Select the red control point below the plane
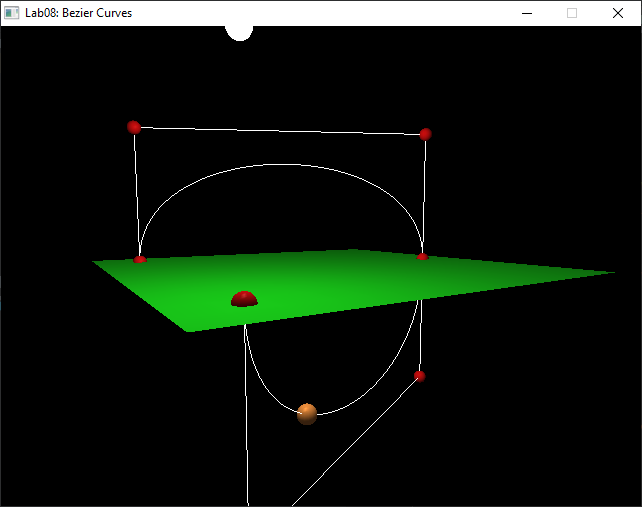642x507 pixels. coord(419,376)
